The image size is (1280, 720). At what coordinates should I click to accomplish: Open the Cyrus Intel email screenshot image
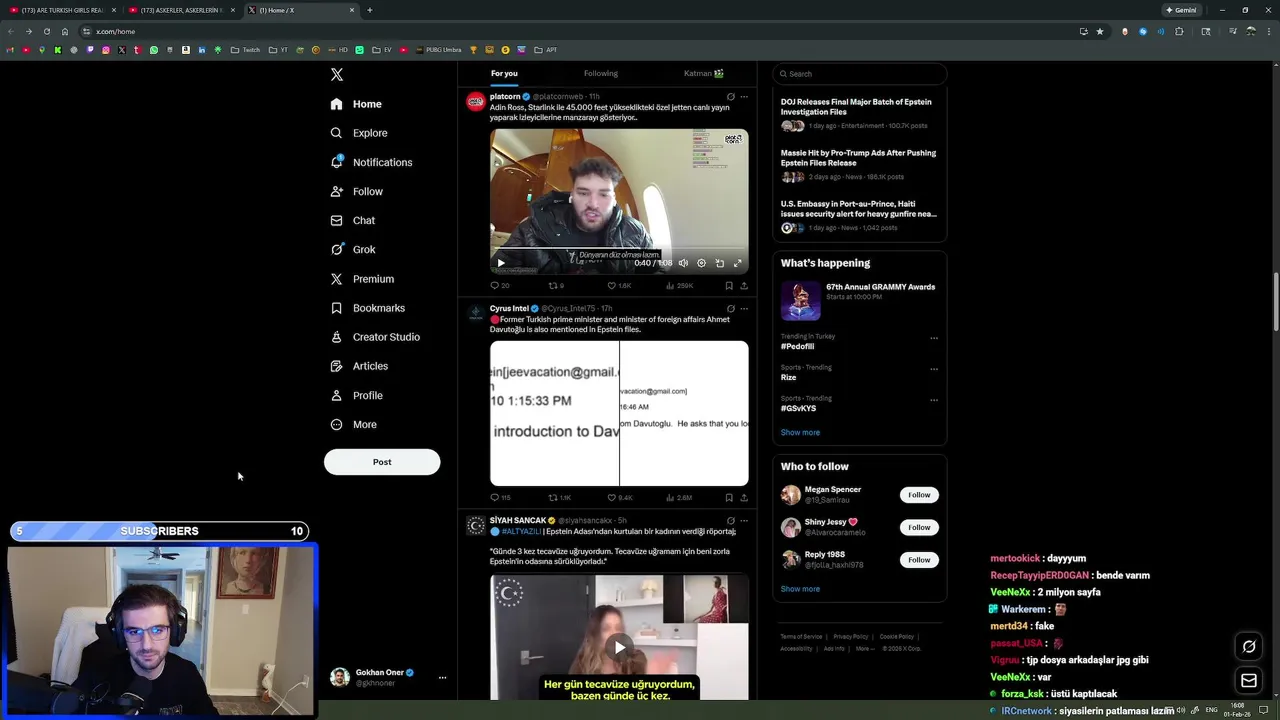pos(619,413)
